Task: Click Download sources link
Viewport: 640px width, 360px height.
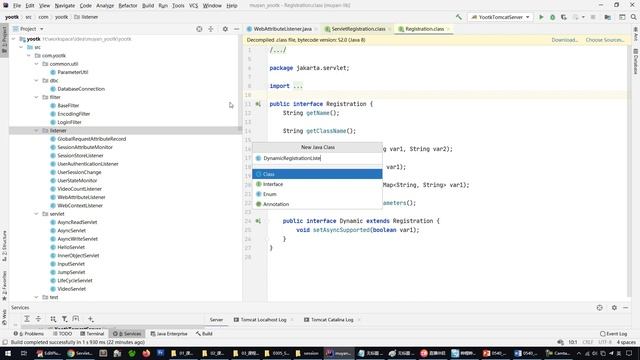Action: click(x=565, y=40)
